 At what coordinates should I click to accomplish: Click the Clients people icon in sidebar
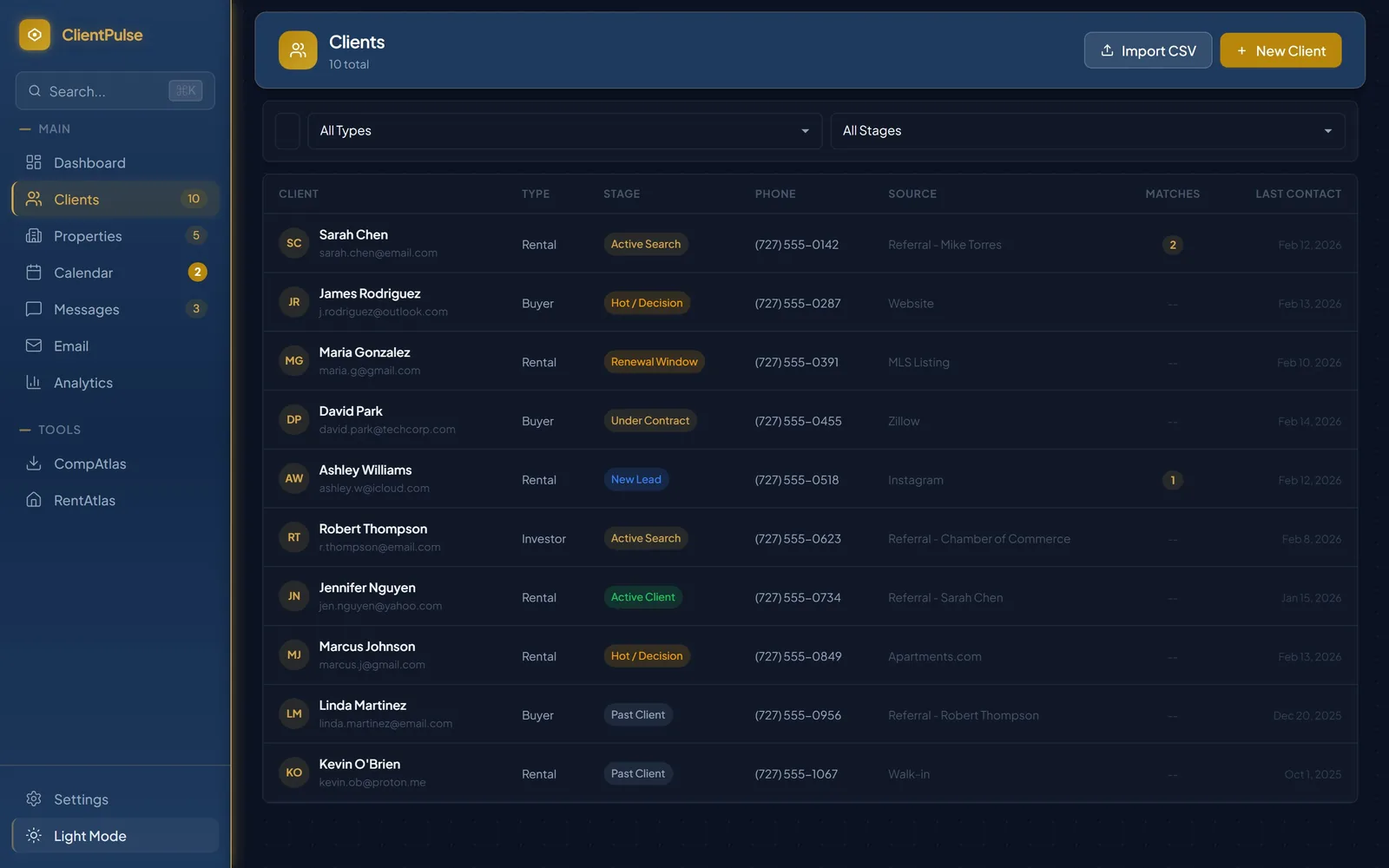[34, 199]
